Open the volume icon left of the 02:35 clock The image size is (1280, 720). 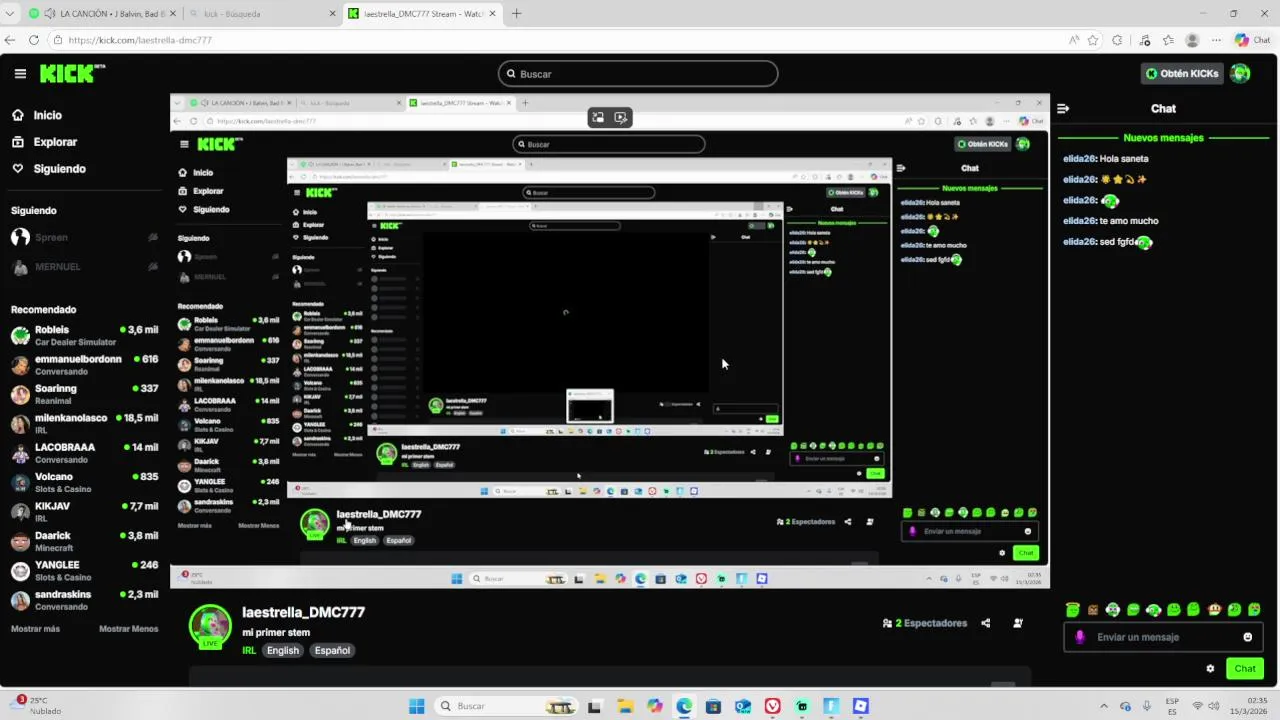pos(1215,706)
